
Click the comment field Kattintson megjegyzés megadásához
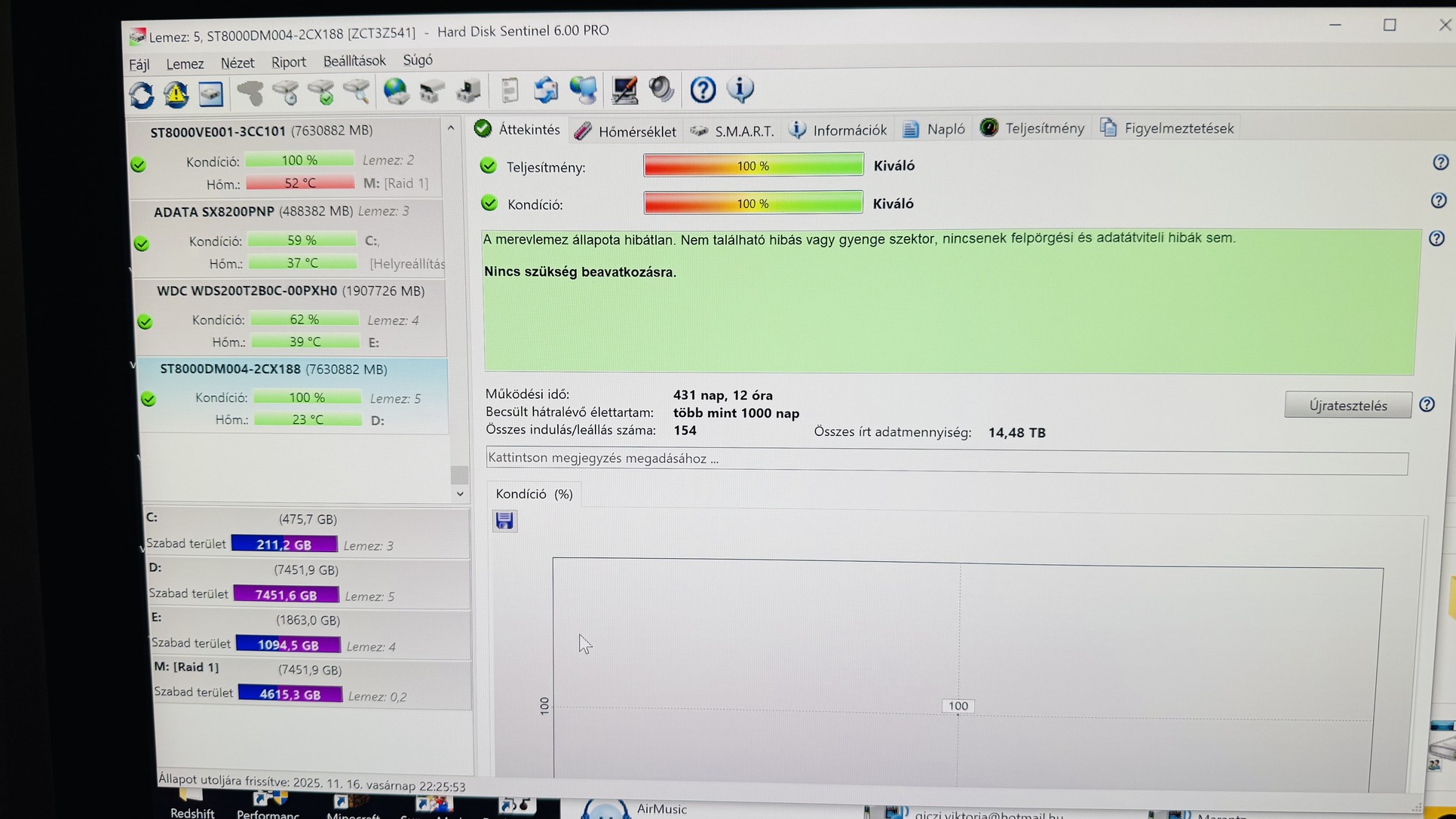pyautogui.click(x=946, y=459)
